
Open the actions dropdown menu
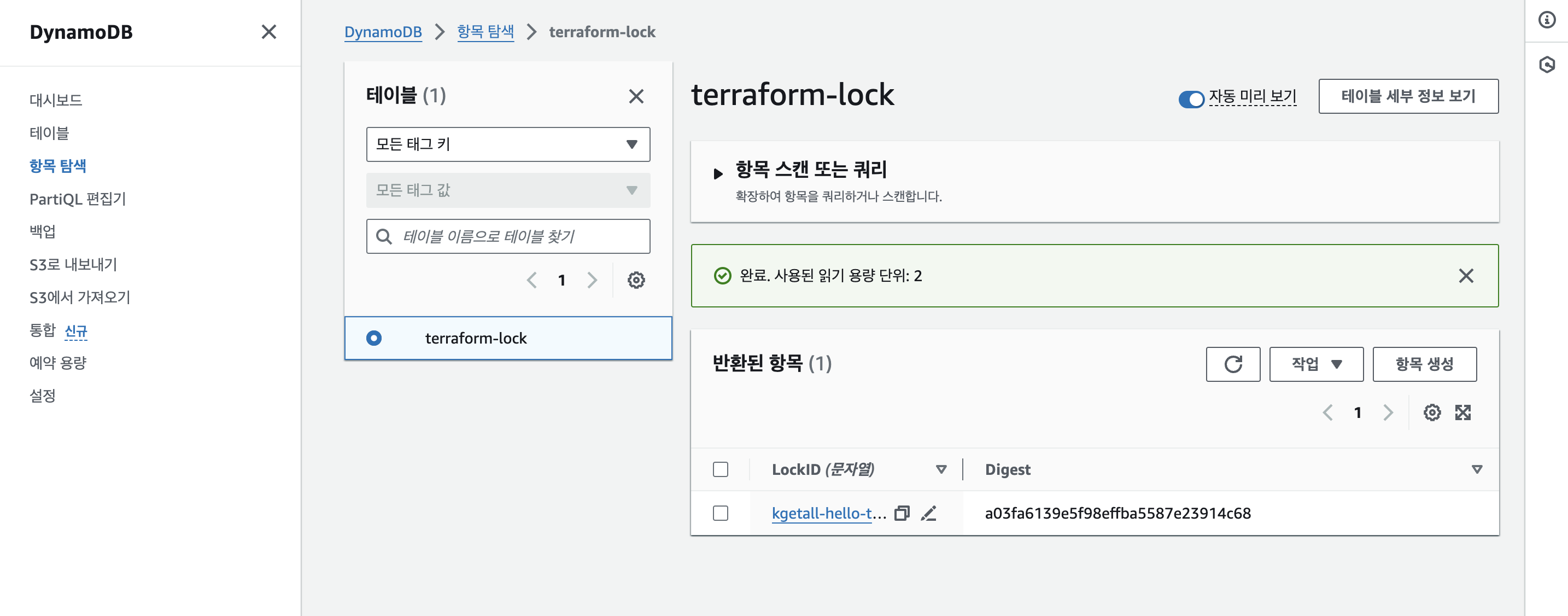pyautogui.click(x=1316, y=364)
